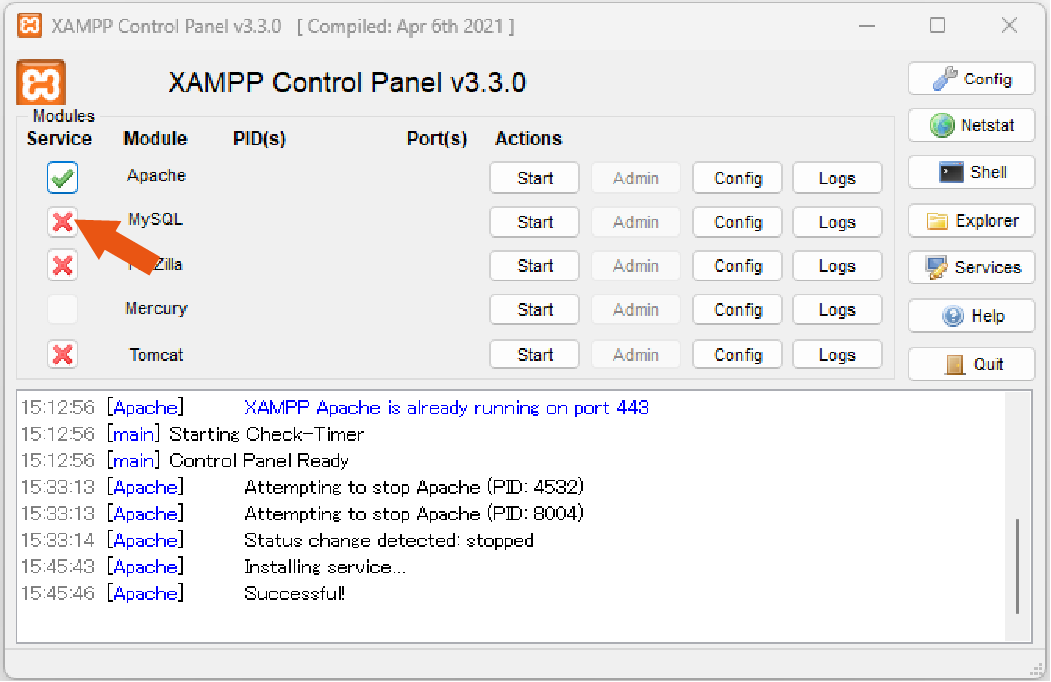Launch the Shell terminal icon button
This screenshot has height=682, width=1051.
[x=971, y=172]
